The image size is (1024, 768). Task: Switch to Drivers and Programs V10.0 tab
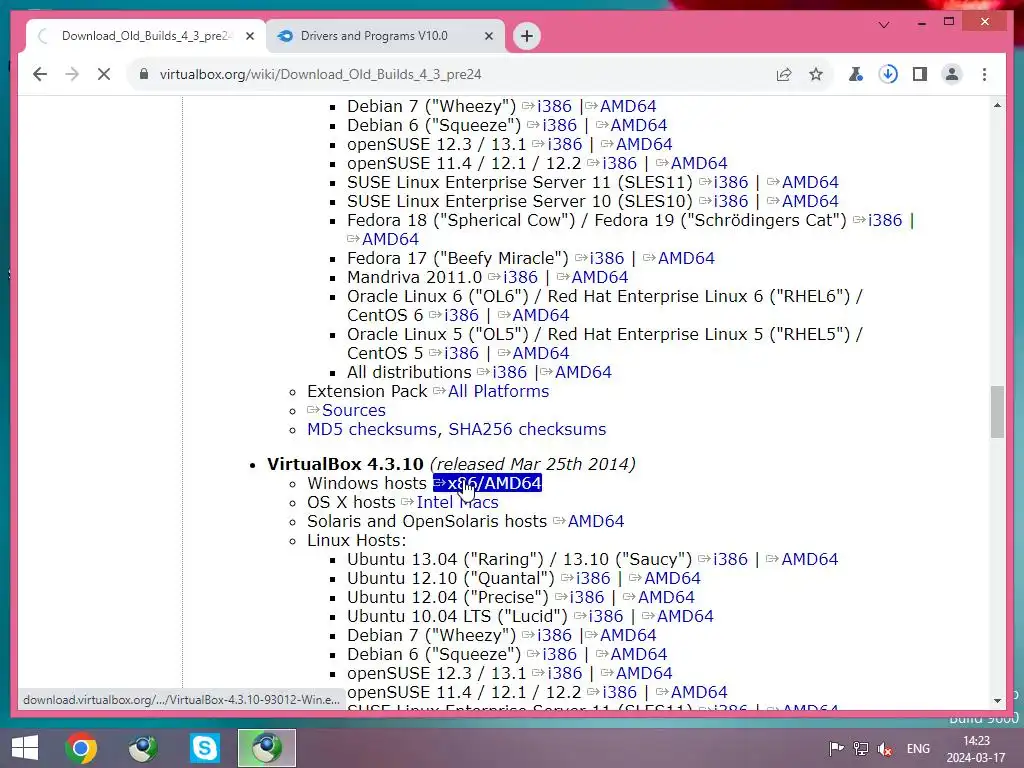coord(385,36)
